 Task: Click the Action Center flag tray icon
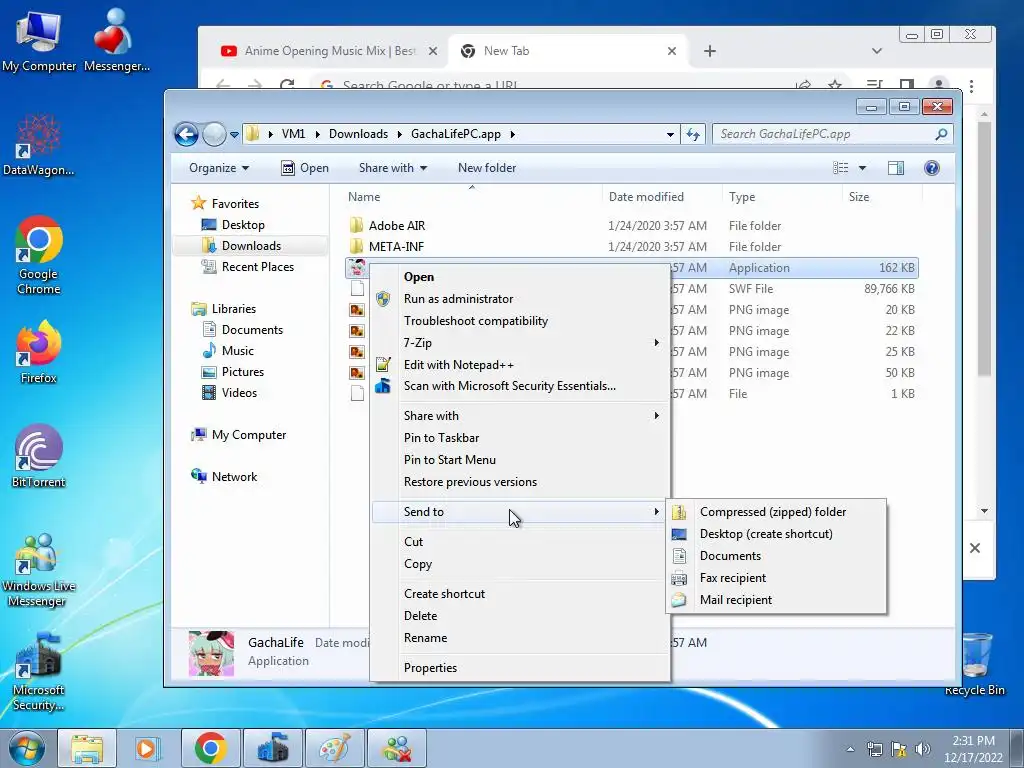899,749
